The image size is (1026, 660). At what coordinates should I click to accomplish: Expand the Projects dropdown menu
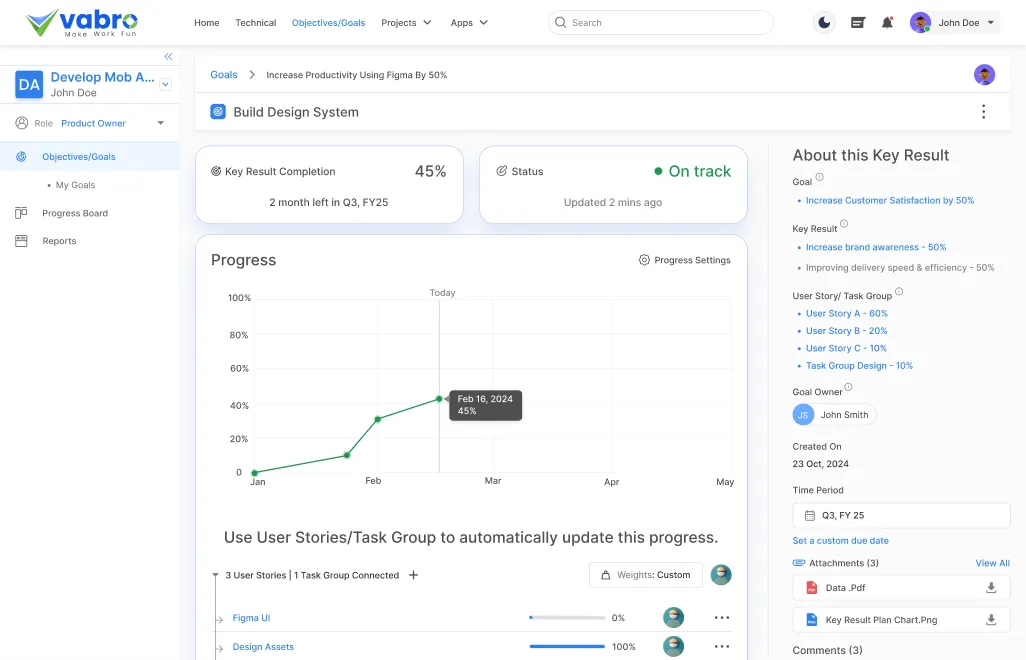pos(406,23)
